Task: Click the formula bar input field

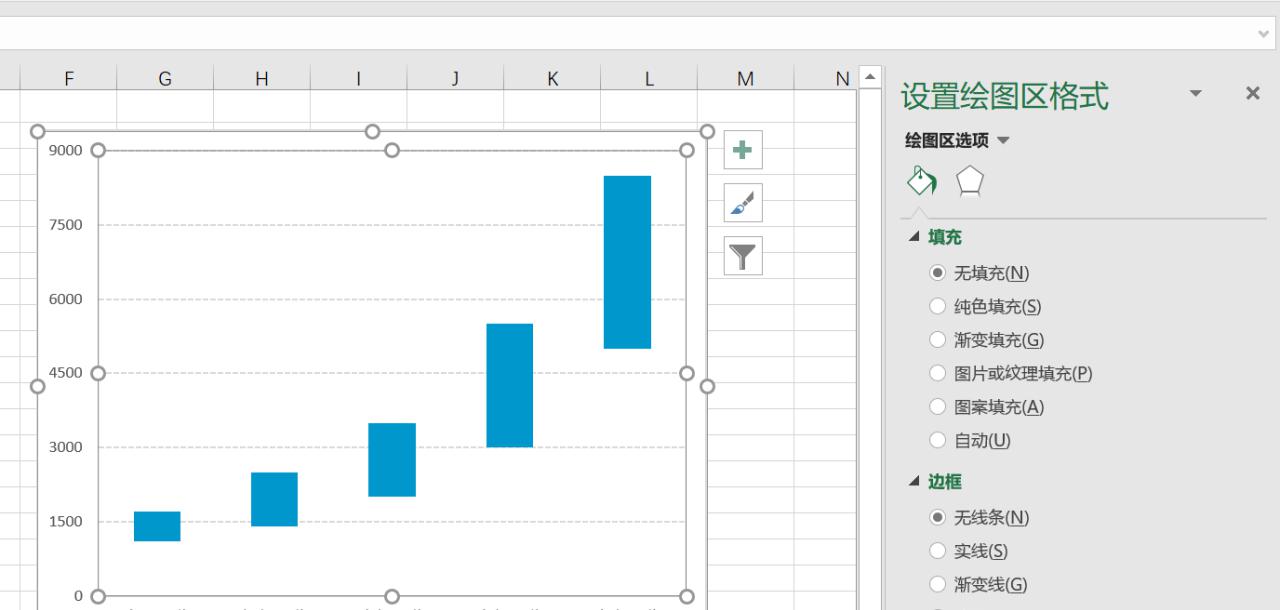Action: (x=625, y=33)
